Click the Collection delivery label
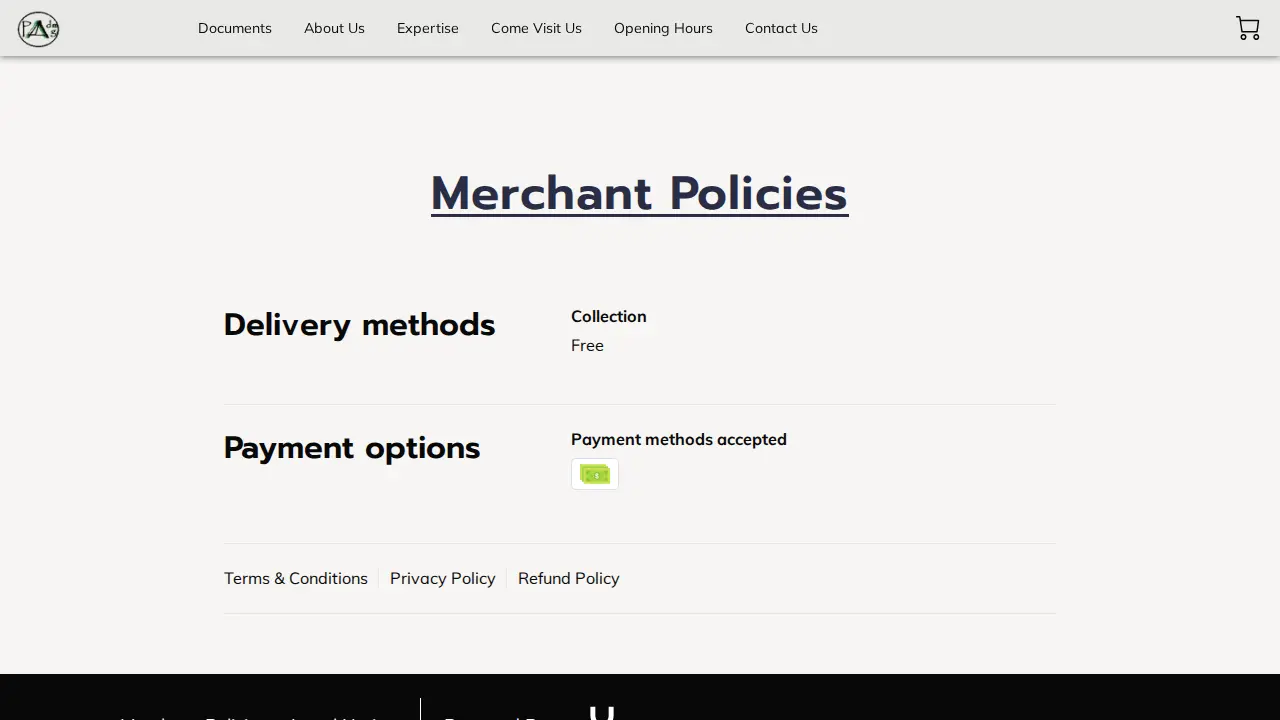Screen dimensions: 1280x720 click(x=609, y=316)
